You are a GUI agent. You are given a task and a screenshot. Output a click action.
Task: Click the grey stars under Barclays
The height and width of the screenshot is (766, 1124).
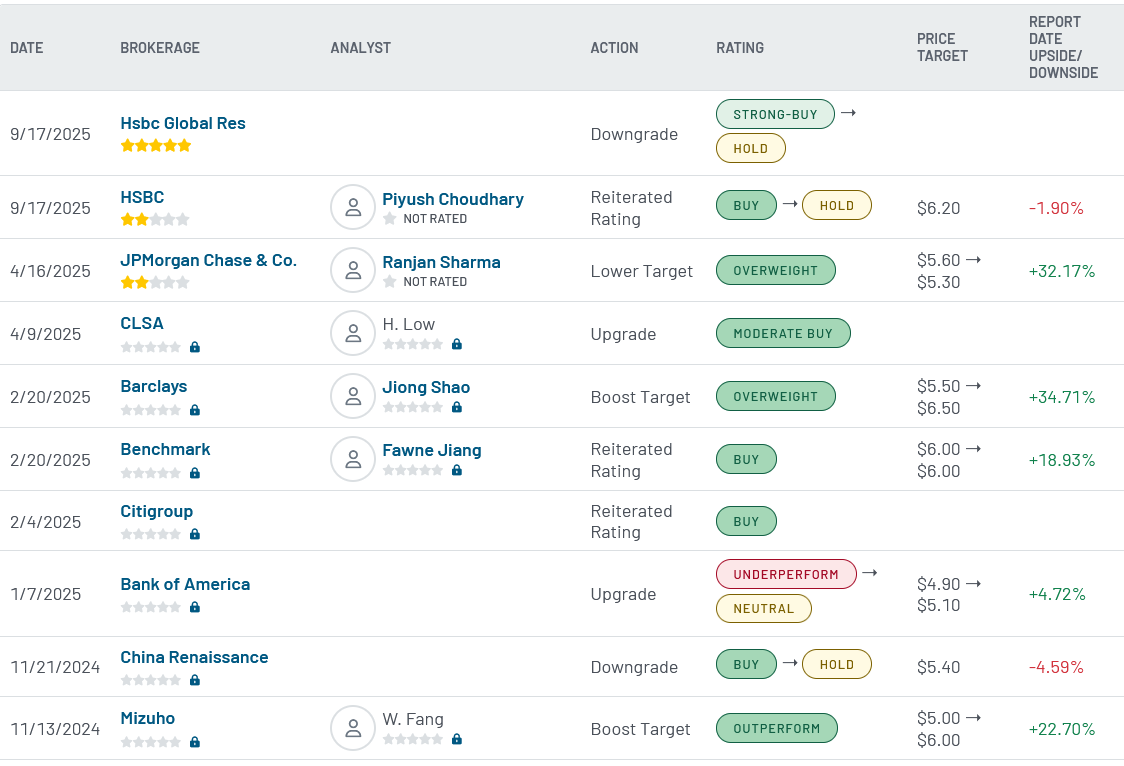point(151,410)
